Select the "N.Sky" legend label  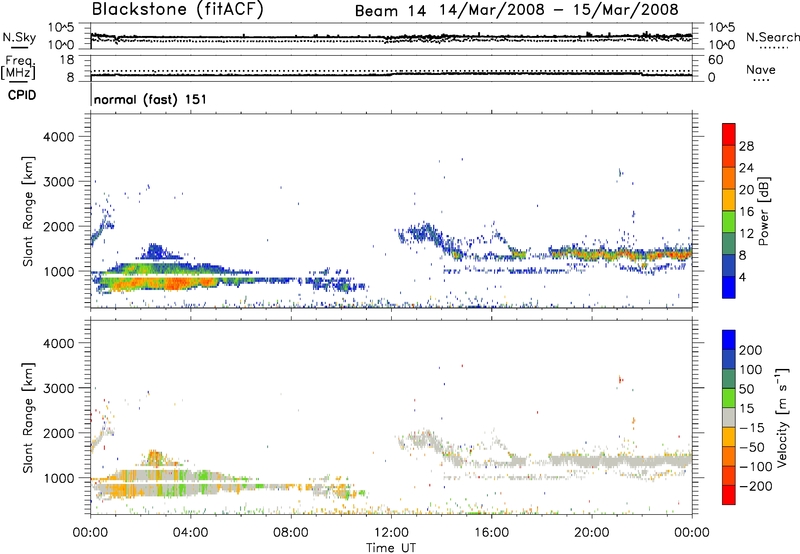(x=19, y=37)
